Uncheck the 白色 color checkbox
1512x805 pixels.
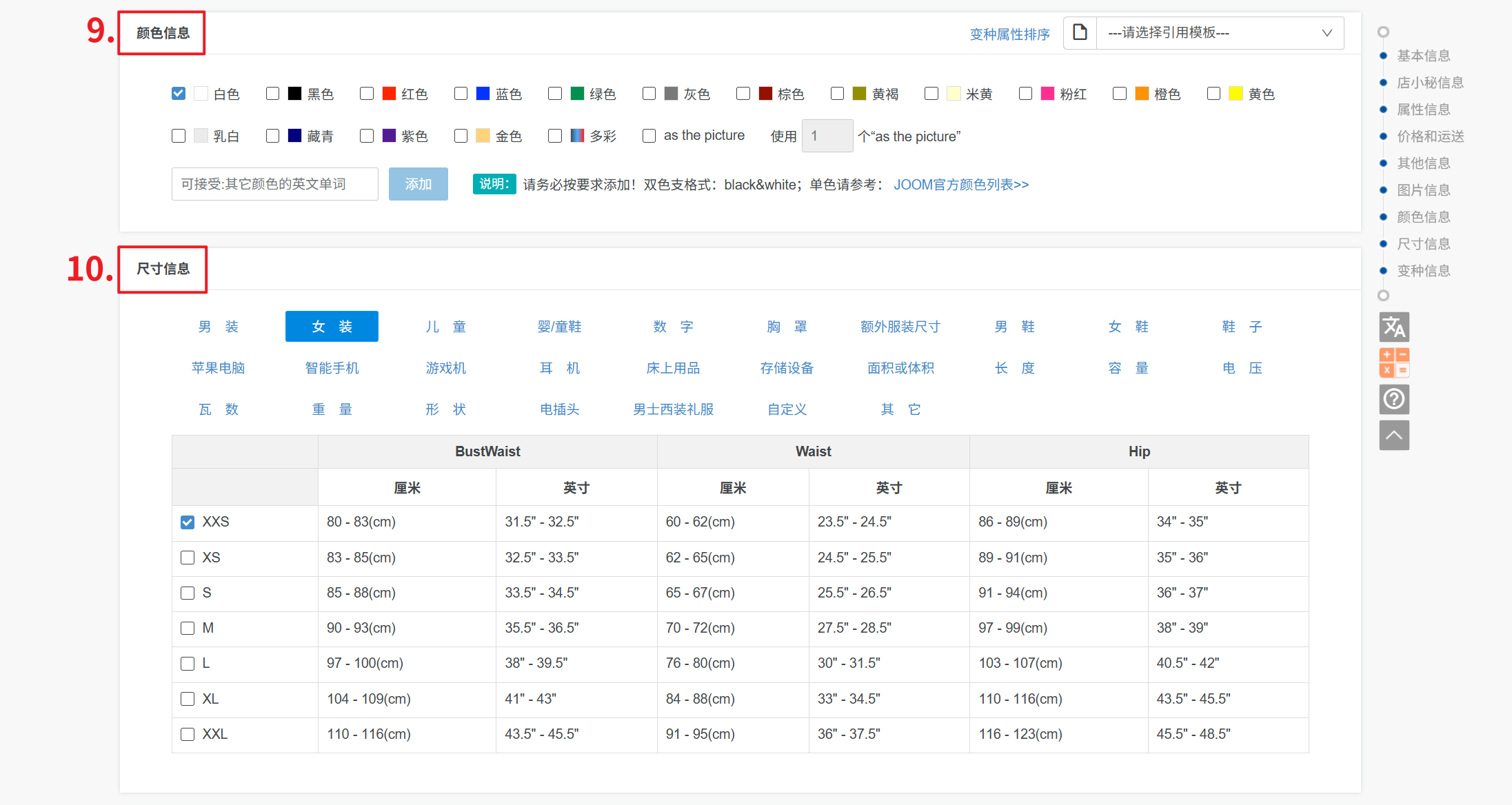click(x=179, y=94)
